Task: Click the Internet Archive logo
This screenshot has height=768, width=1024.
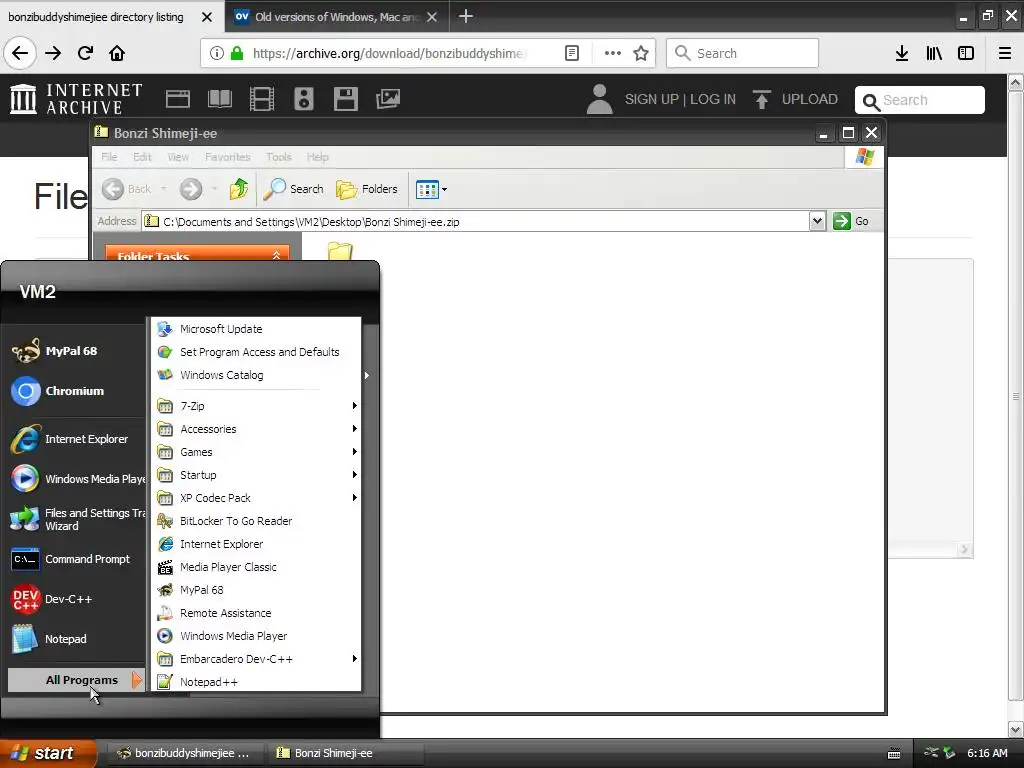Action: [76, 99]
